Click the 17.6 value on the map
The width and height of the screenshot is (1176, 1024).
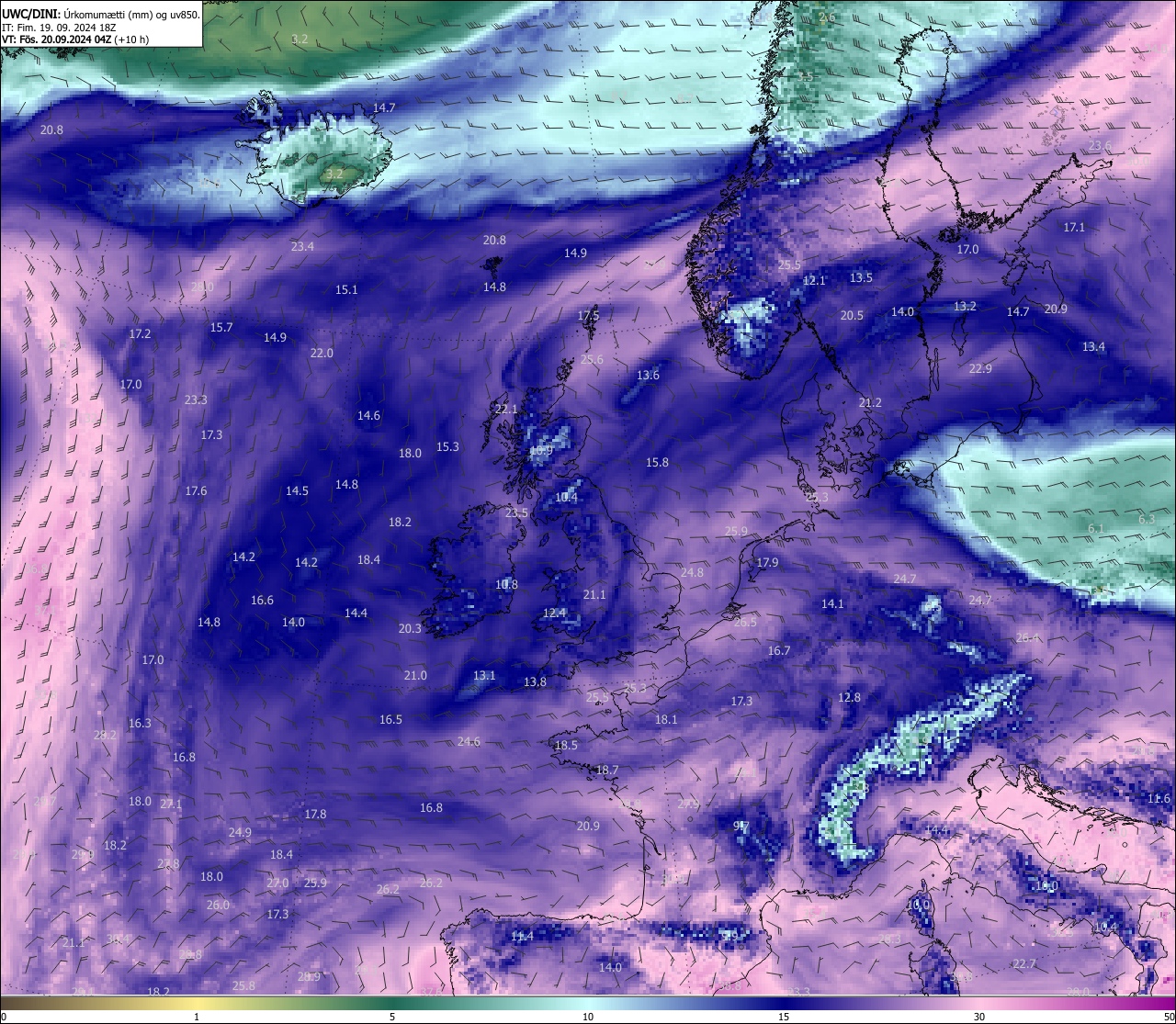point(196,490)
